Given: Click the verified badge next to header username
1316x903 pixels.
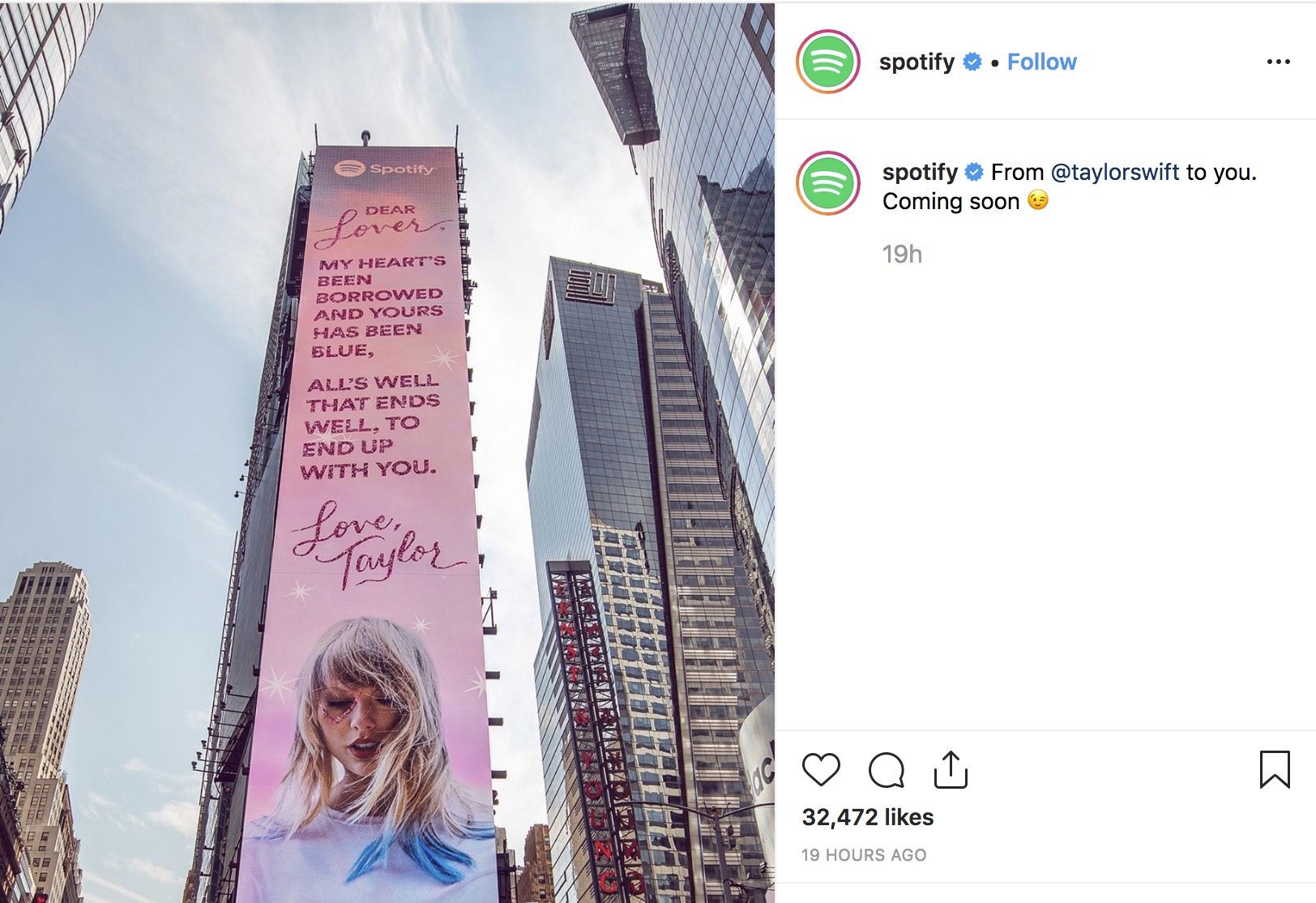Looking at the screenshot, I should (x=972, y=62).
